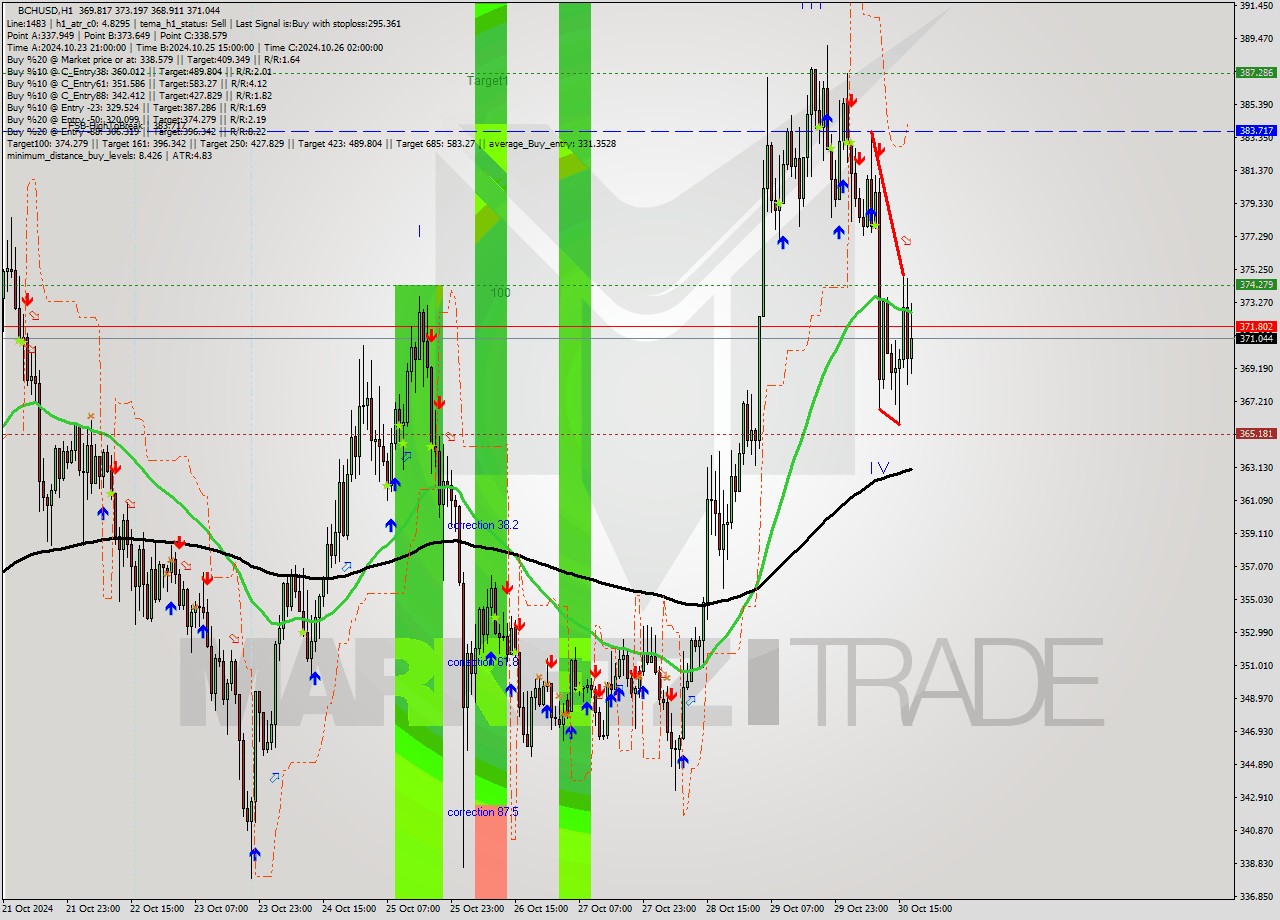Image resolution: width=1280 pixels, height=920 pixels.
Task: Select the 'Buy %10 @ C_Entry61: 351.586' line
Action: coord(75,83)
